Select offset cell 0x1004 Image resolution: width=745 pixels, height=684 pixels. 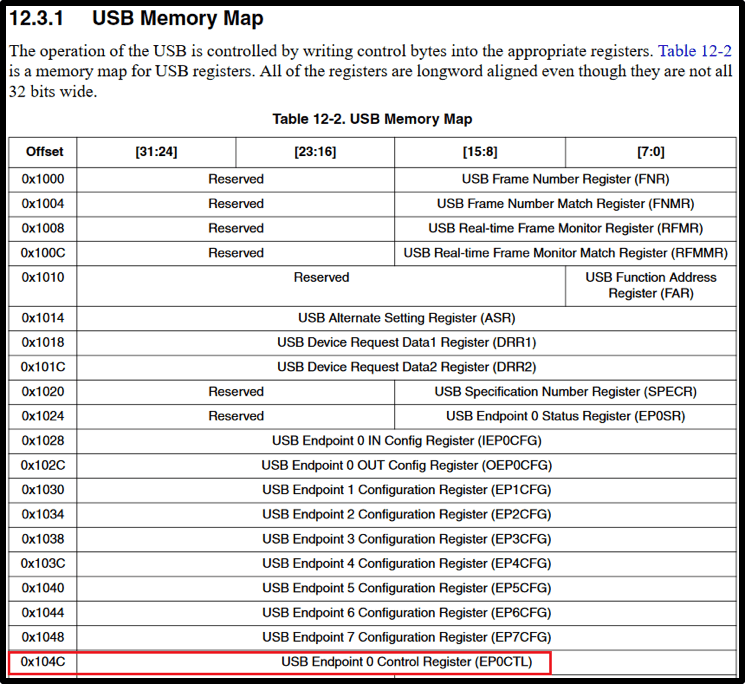[x=43, y=204]
